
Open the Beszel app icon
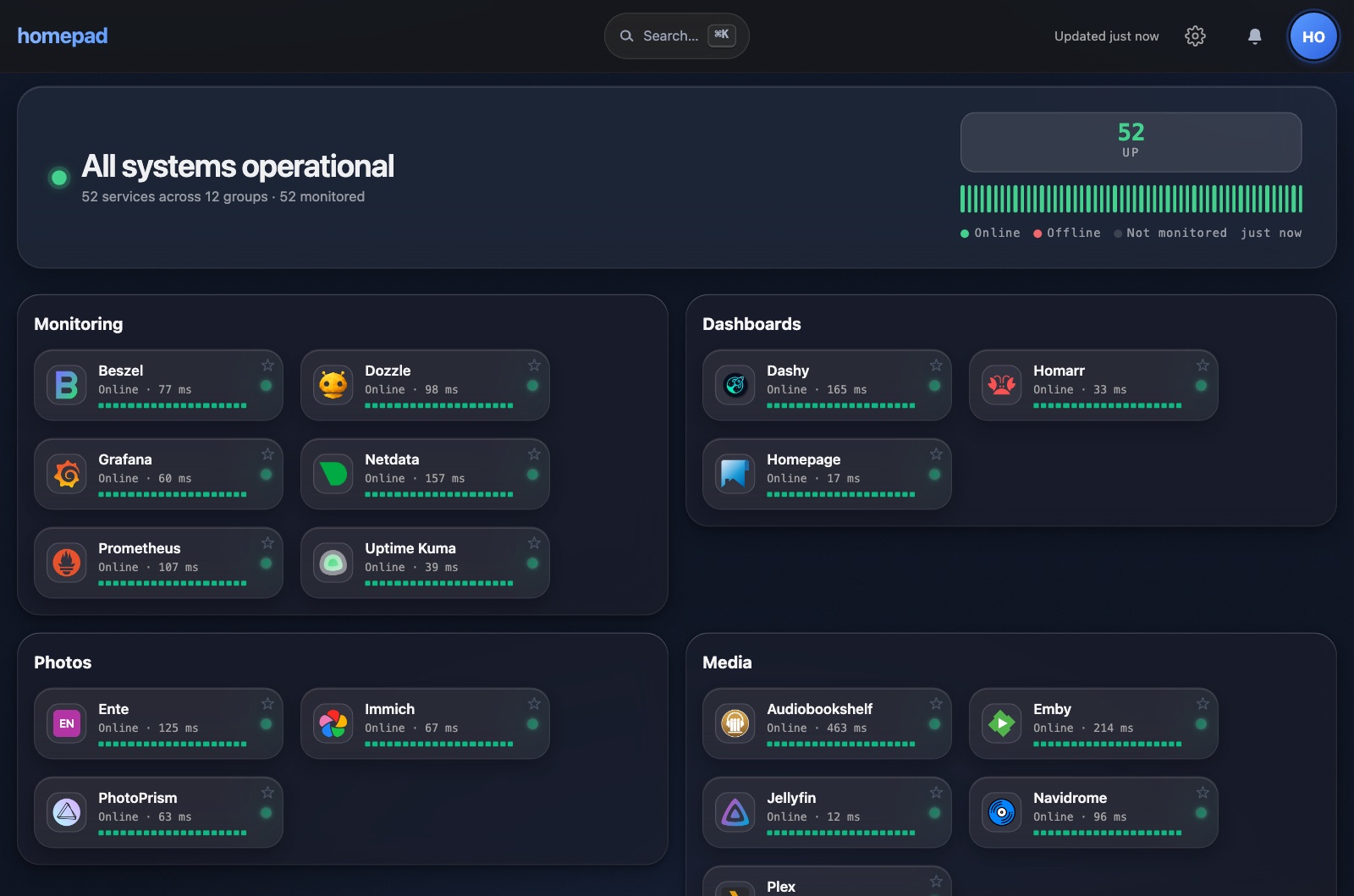tap(67, 385)
